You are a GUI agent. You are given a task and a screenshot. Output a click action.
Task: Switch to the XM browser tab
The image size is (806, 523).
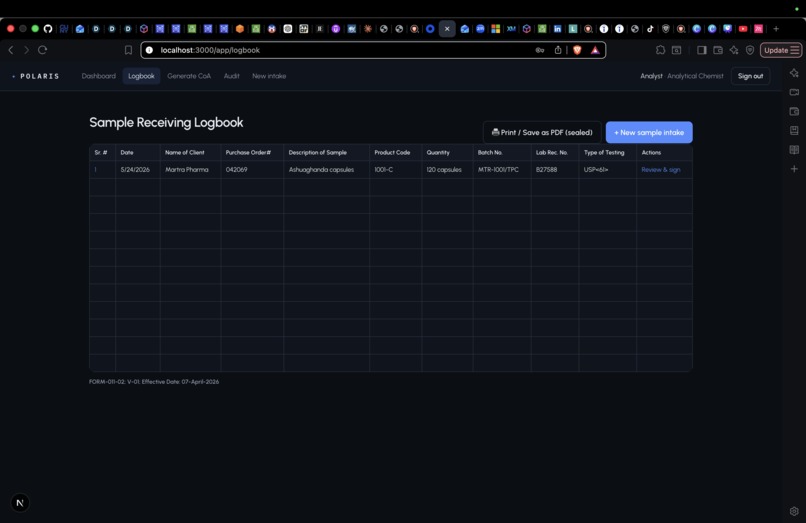click(511, 29)
